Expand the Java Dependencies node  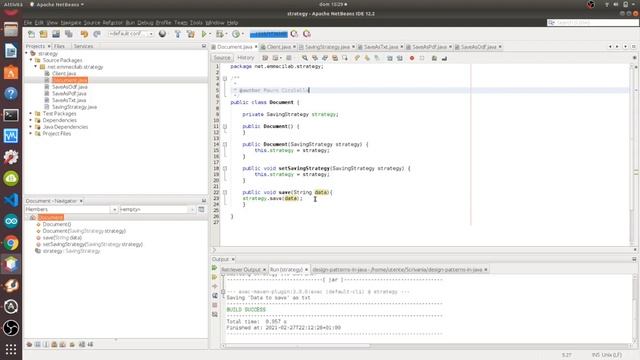point(31,127)
